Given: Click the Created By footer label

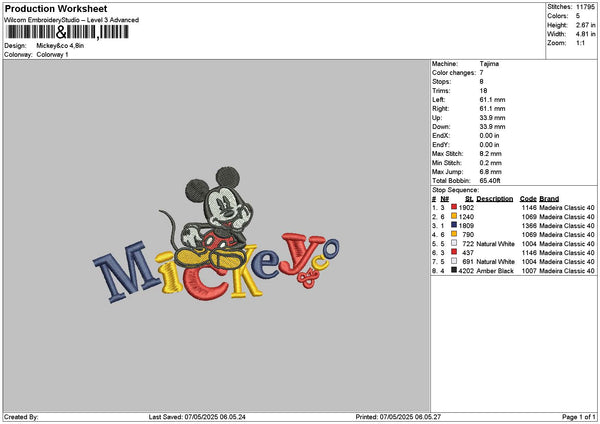Looking at the screenshot, I should pos(21,417).
